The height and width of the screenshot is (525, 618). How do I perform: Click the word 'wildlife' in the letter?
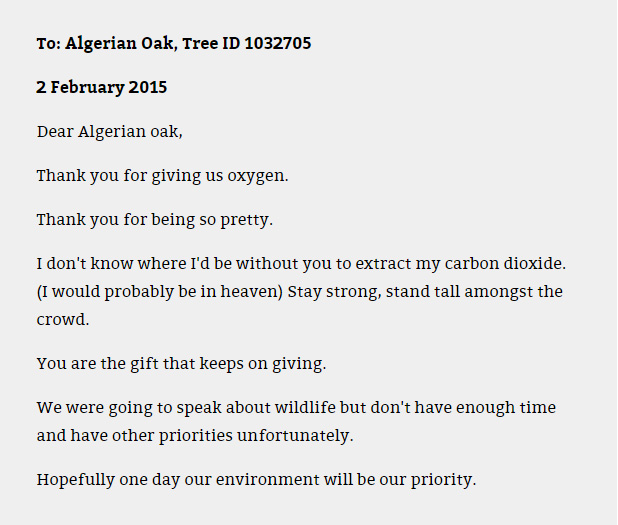tap(305, 407)
